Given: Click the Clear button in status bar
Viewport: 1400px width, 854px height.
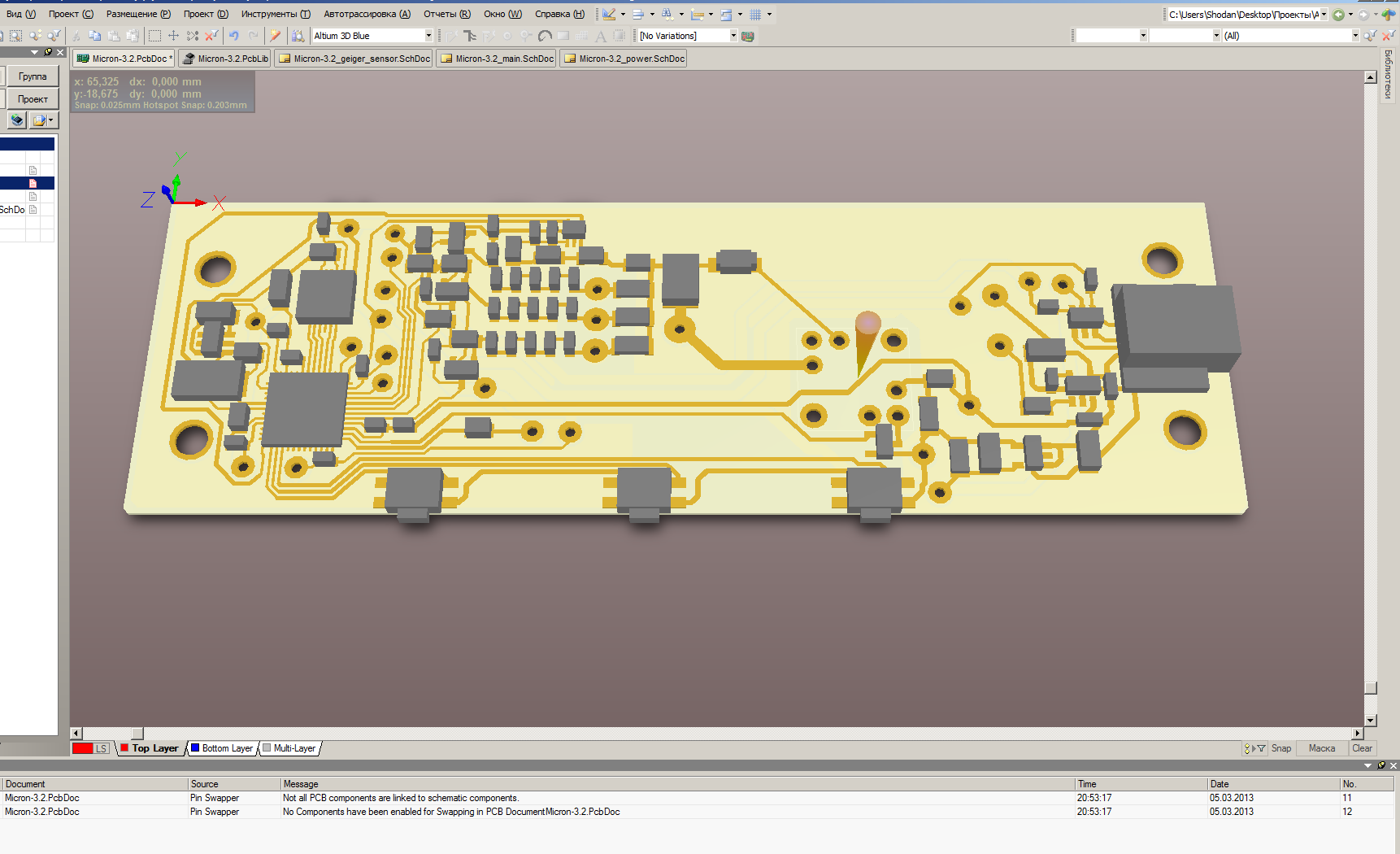Looking at the screenshot, I should pos(1362,748).
